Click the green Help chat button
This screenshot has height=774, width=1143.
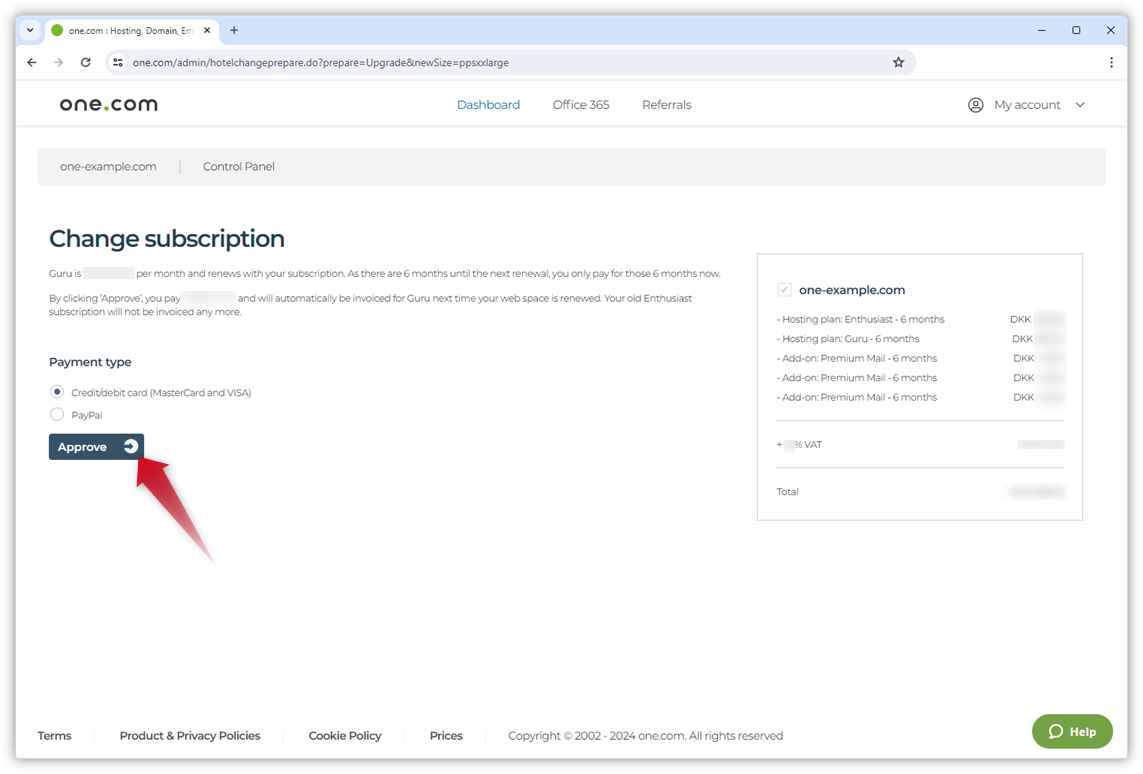coord(1072,731)
